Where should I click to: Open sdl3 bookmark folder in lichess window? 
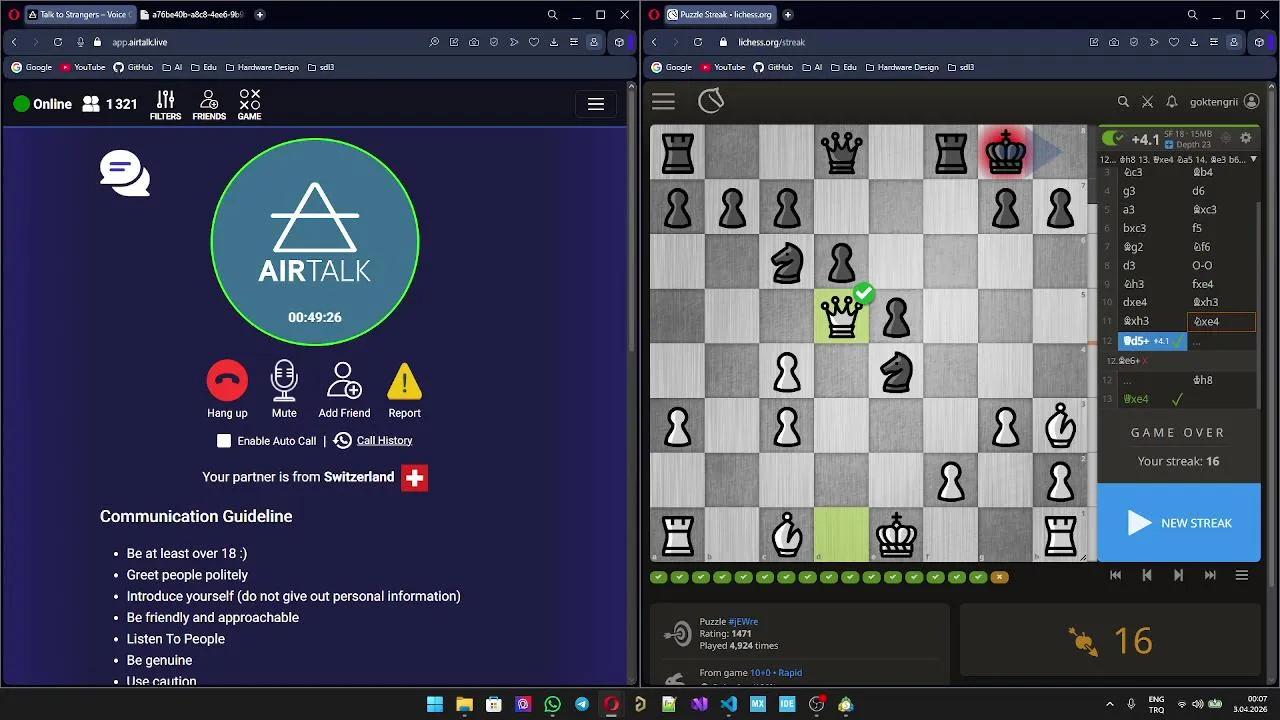960,67
